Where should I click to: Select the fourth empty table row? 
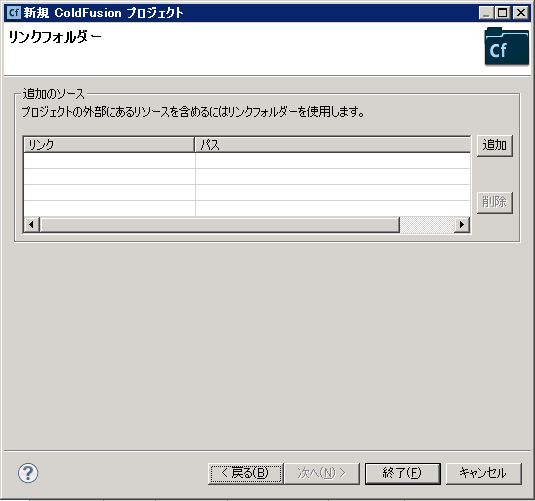247,209
